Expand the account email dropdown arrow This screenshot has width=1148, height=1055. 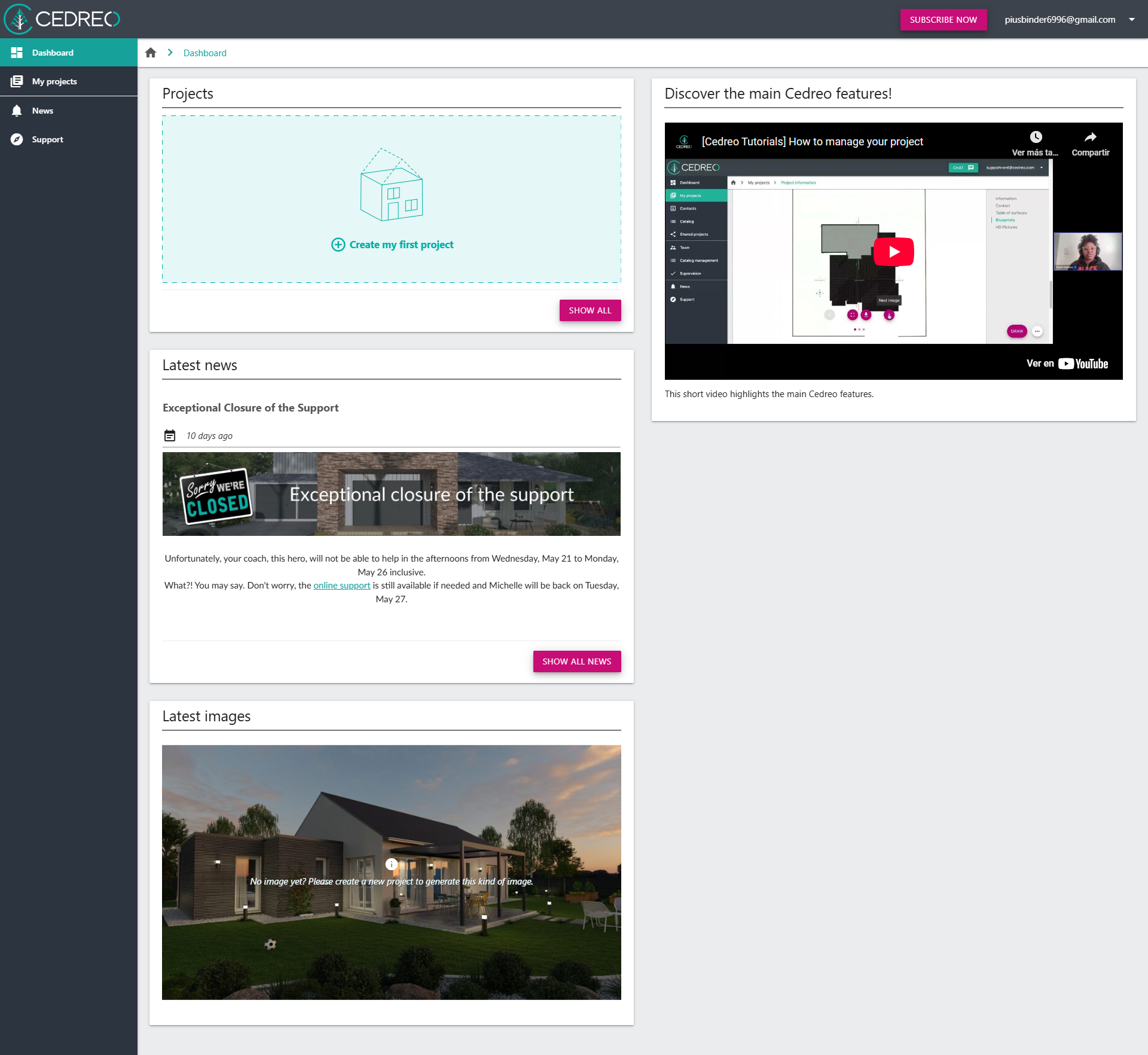pyautogui.click(x=1131, y=20)
